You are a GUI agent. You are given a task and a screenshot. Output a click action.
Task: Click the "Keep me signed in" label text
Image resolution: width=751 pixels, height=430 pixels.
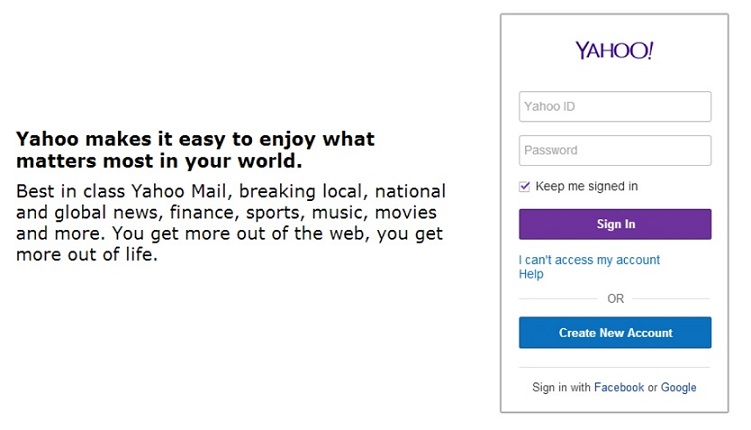coord(586,186)
